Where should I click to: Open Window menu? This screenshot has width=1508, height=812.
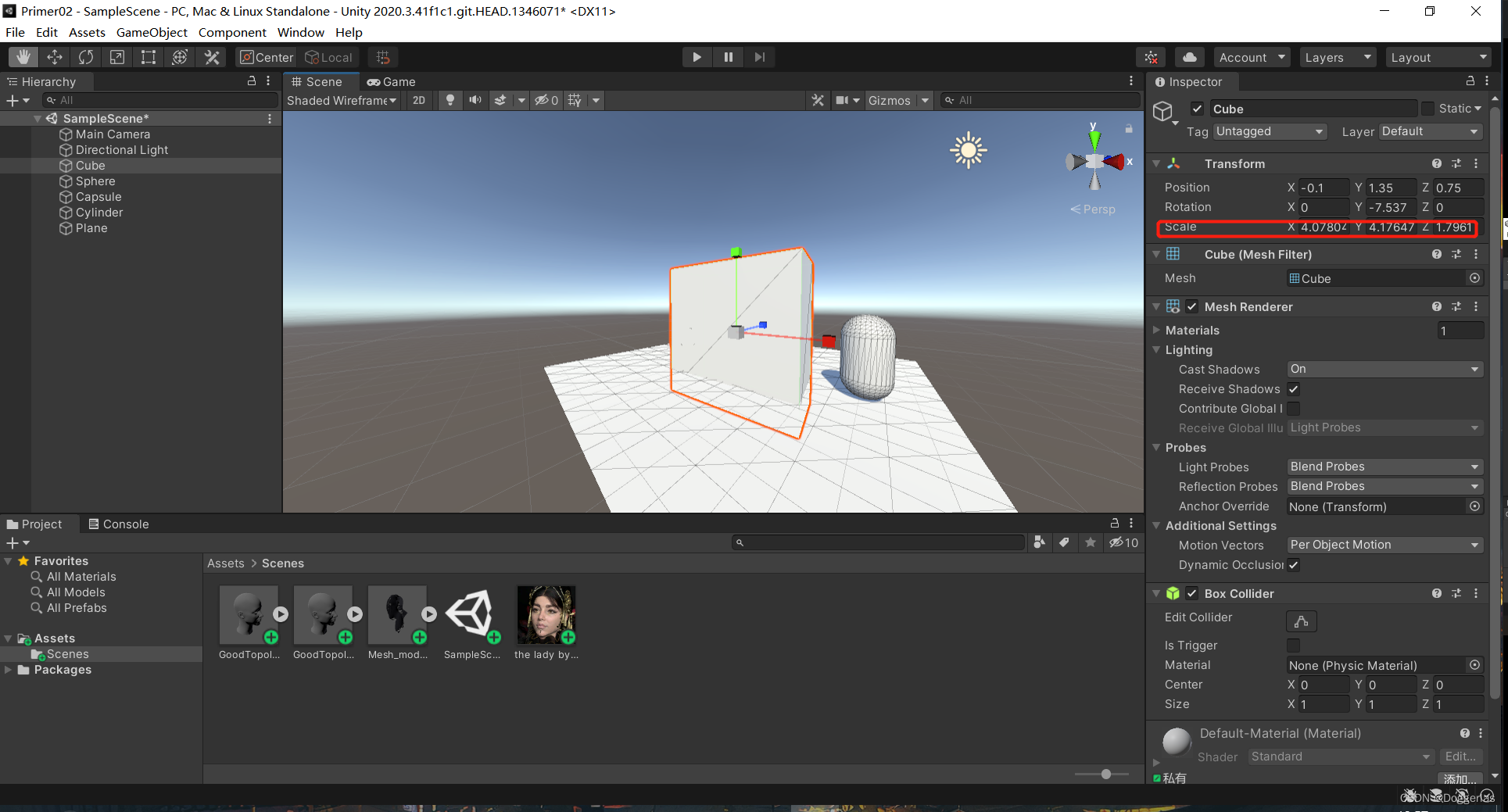tap(300, 32)
